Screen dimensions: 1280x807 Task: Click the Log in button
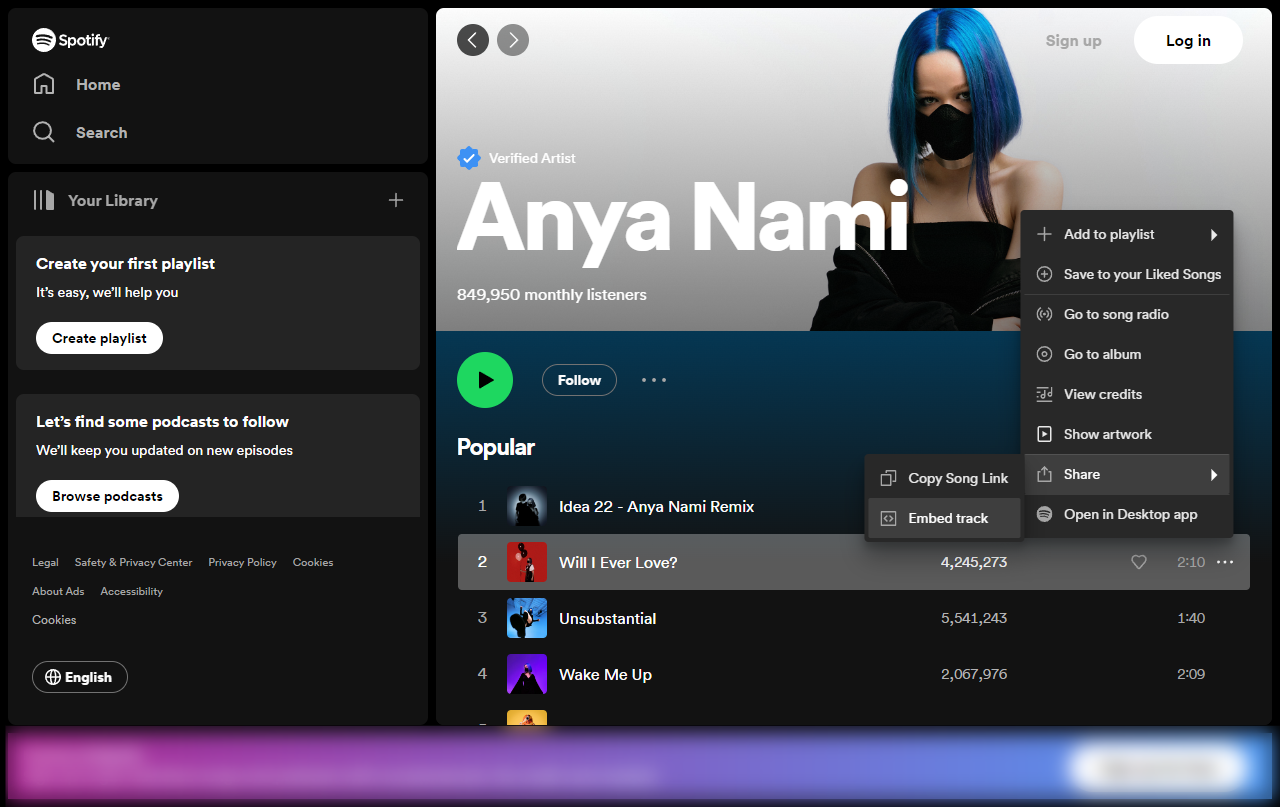pyautogui.click(x=1188, y=41)
